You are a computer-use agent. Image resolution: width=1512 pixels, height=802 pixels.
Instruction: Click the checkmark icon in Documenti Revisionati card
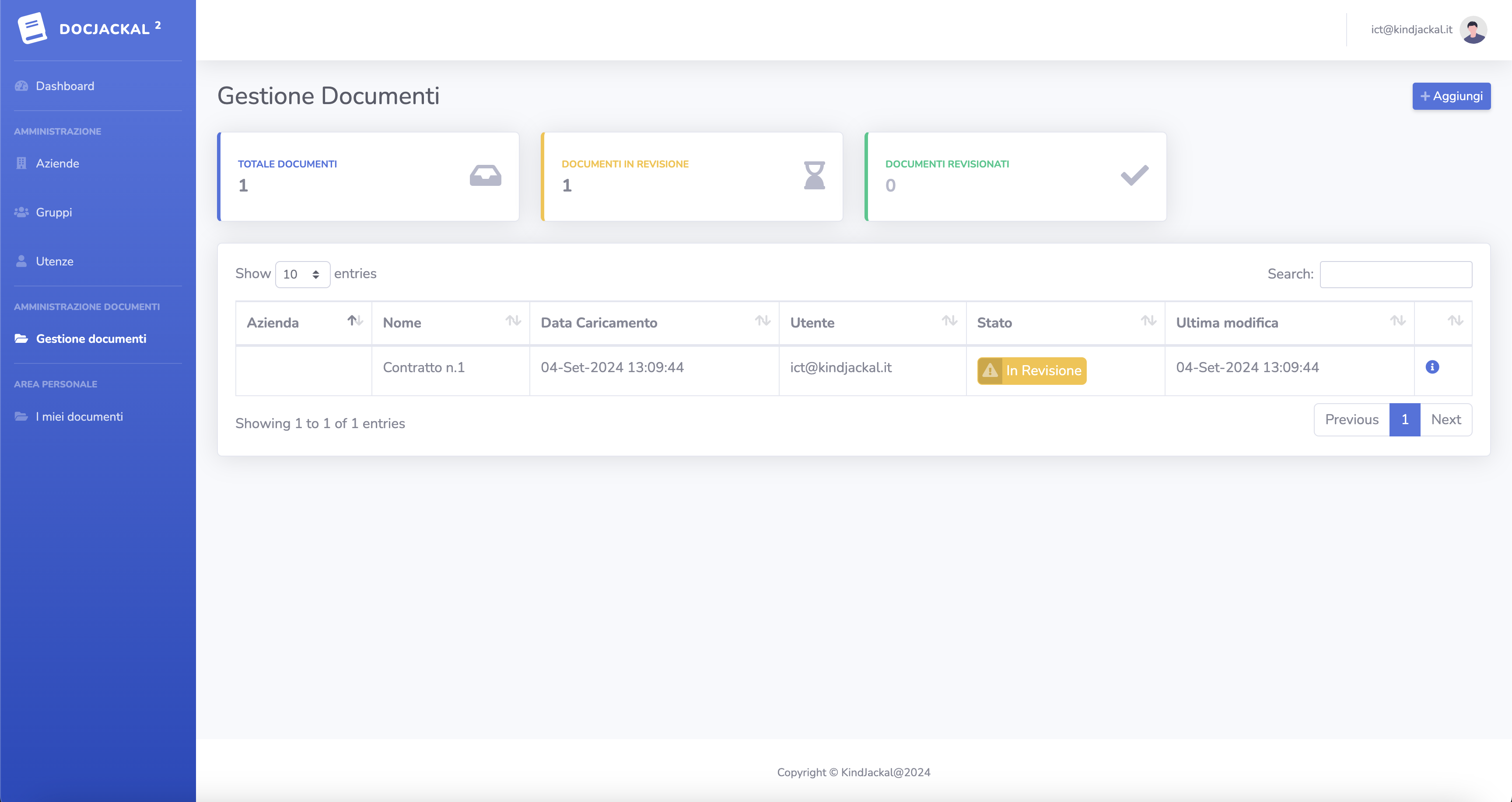[1134, 175]
